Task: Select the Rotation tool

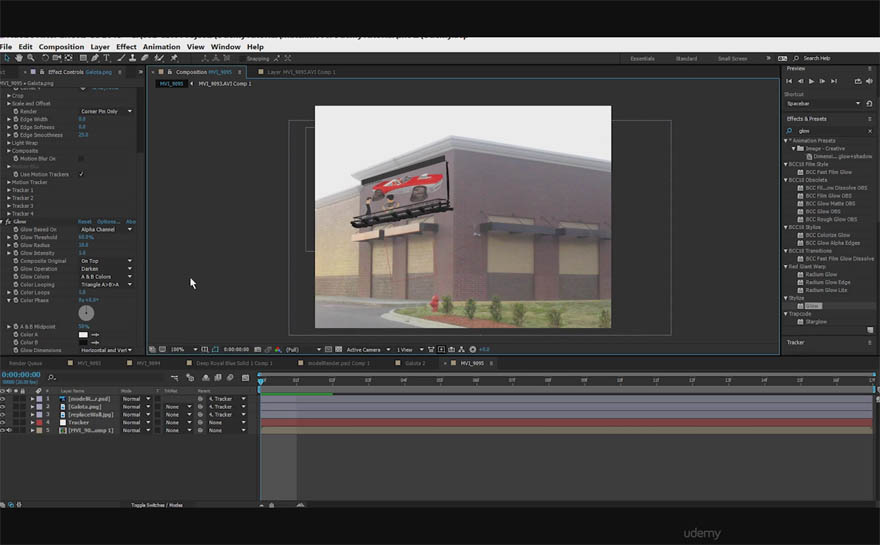Action: [x=45, y=58]
